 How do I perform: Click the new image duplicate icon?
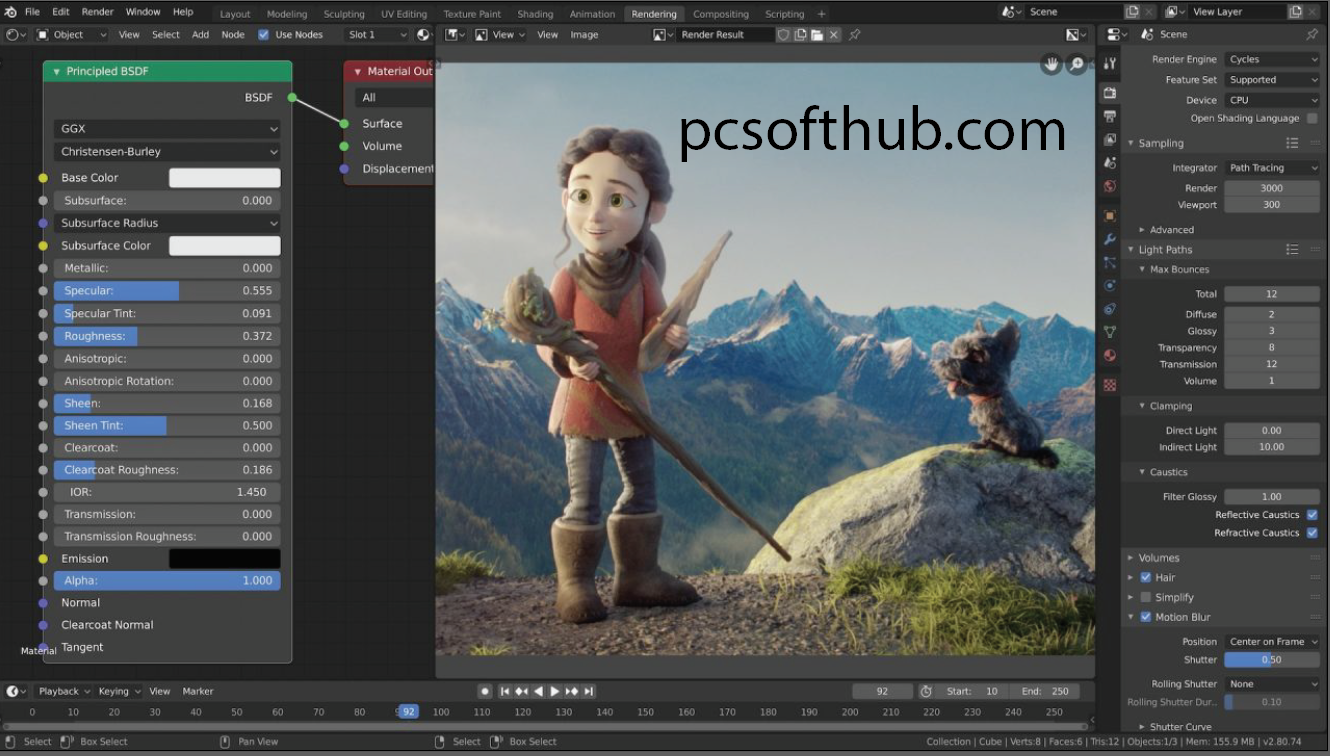click(800, 34)
